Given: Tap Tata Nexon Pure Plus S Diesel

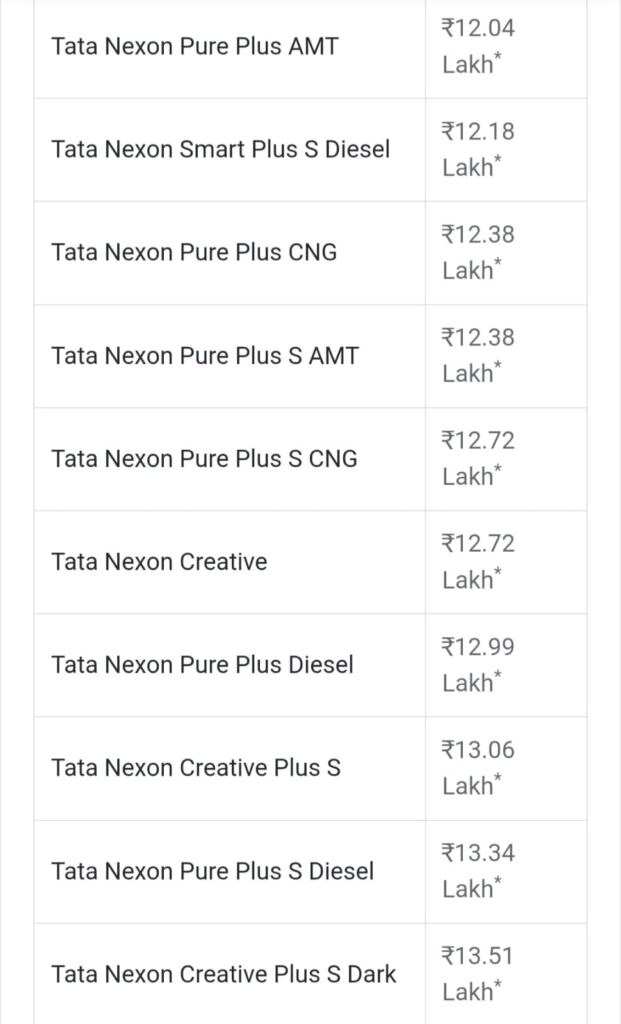Looking at the screenshot, I should point(212,870).
